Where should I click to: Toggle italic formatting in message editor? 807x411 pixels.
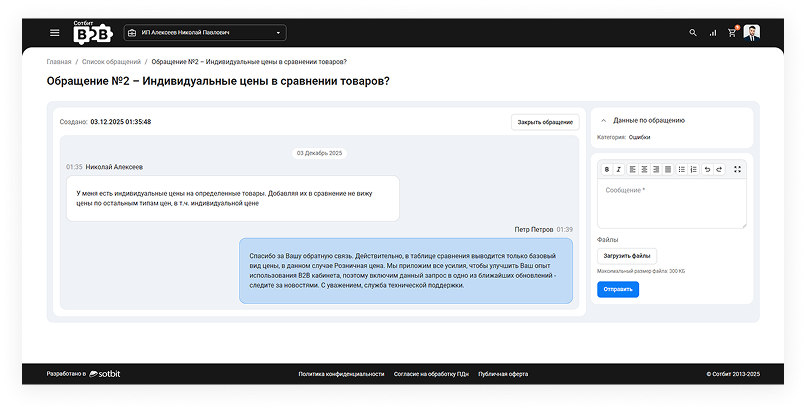(618, 169)
